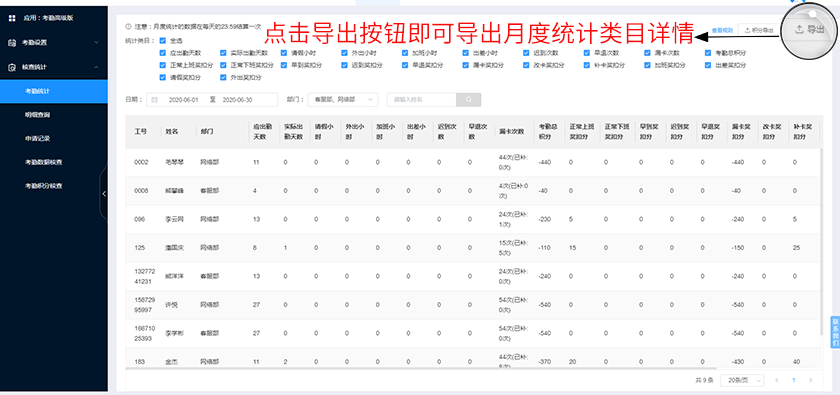Viewport: 840px width, 395px height.
Task: Collapse the sidebar with the arrow handle
Action: click(x=104, y=193)
